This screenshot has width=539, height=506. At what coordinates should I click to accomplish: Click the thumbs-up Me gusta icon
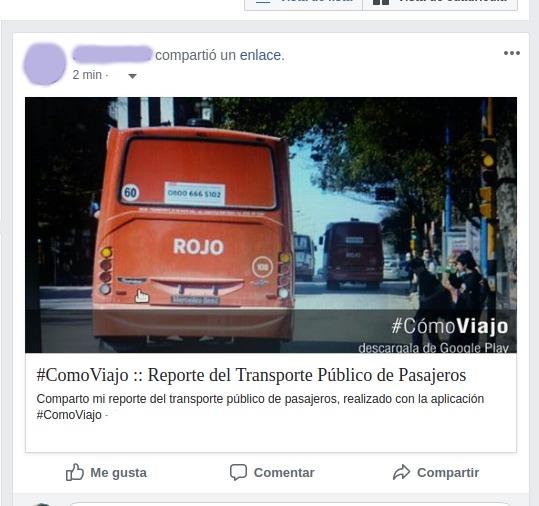pos(75,472)
